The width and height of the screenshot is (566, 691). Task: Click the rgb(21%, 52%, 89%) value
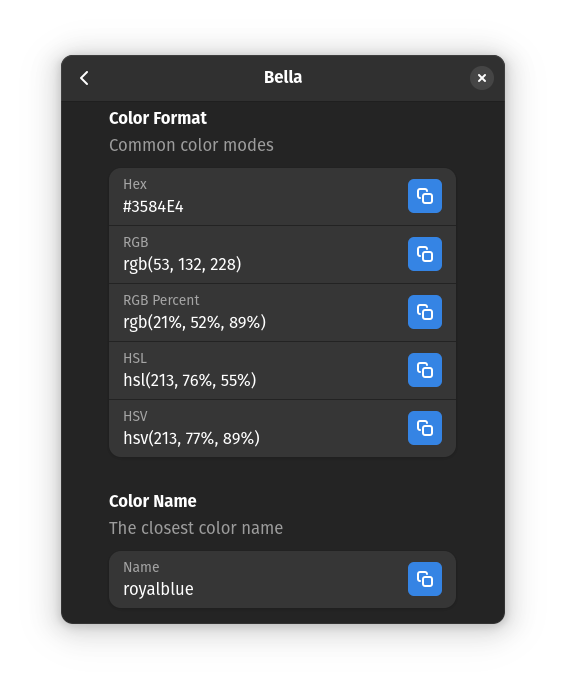194,323
